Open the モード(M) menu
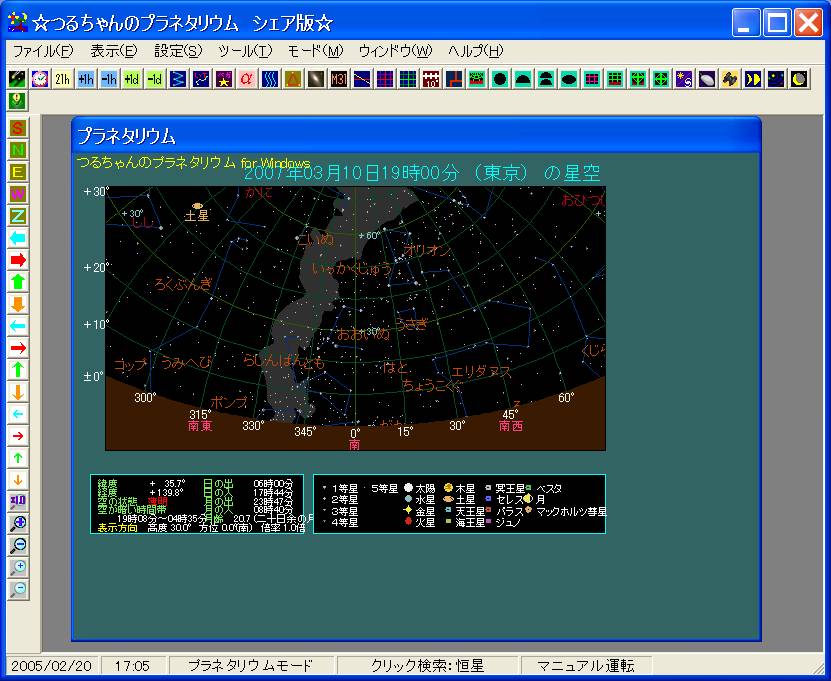The height and width of the screenshot is (681, 831). tap(315, 51)
